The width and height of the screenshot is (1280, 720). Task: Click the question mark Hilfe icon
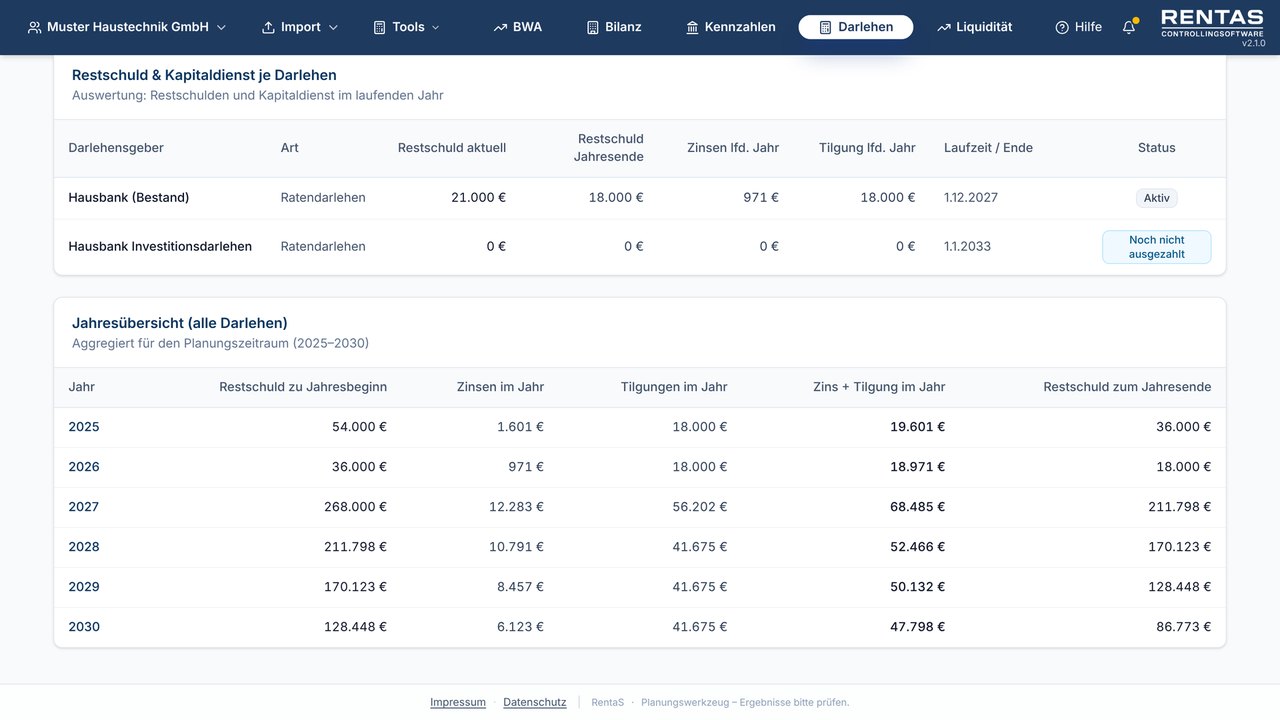click(1062, 27)
